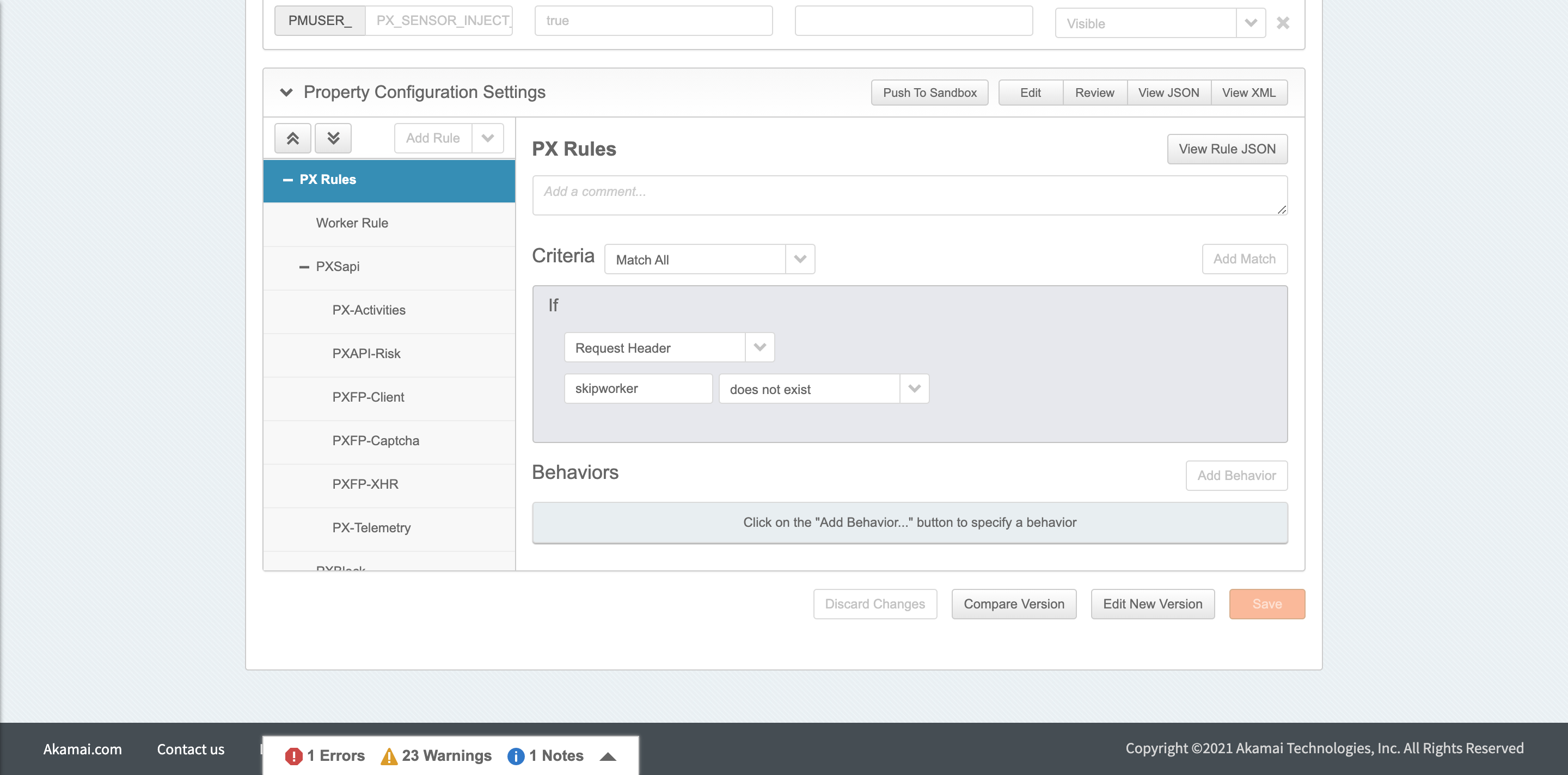The width and height of the screenshot is (1568, 775).
Task: Click the expand-all double down arrow icon
Action: coord(333,138)
